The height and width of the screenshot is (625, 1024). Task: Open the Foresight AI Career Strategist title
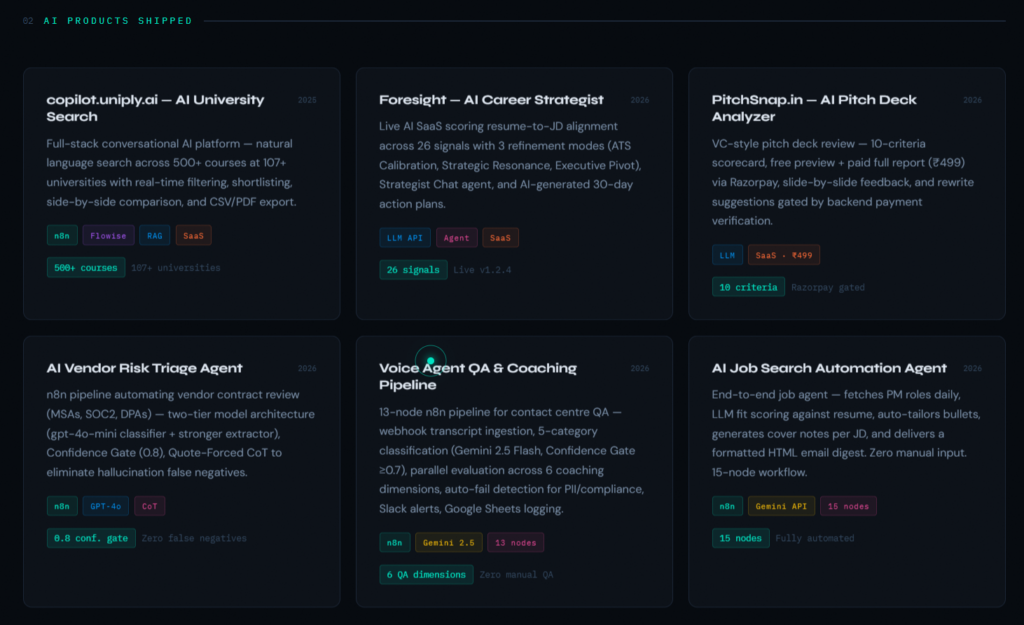(x=491, y=100)
